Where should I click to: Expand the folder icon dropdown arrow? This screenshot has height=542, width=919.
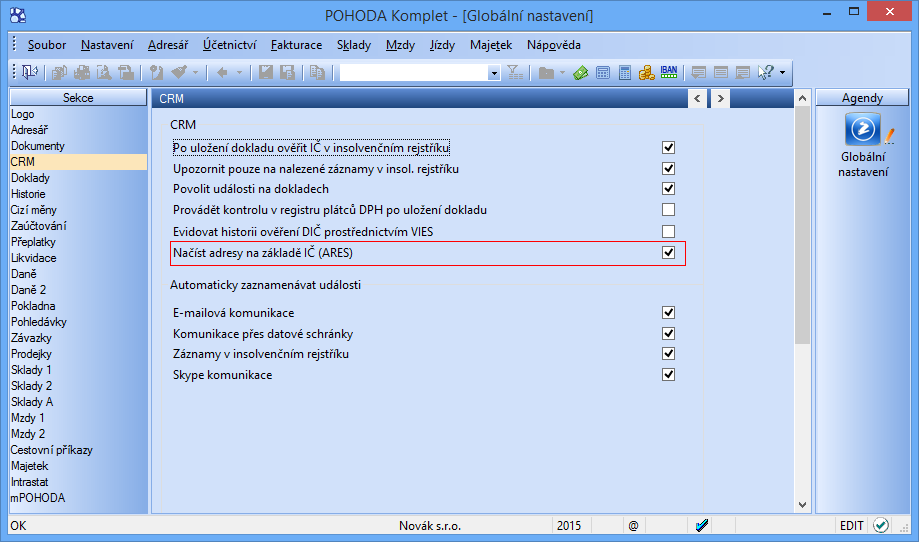point(562,73)
